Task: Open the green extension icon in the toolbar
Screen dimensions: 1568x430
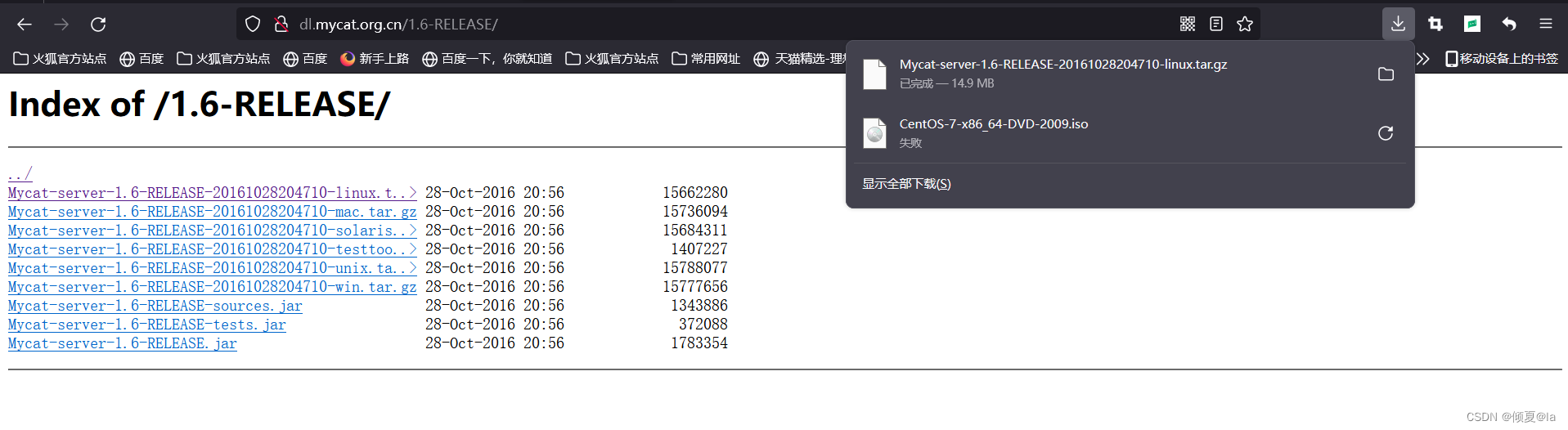Action: point(1472,25)
